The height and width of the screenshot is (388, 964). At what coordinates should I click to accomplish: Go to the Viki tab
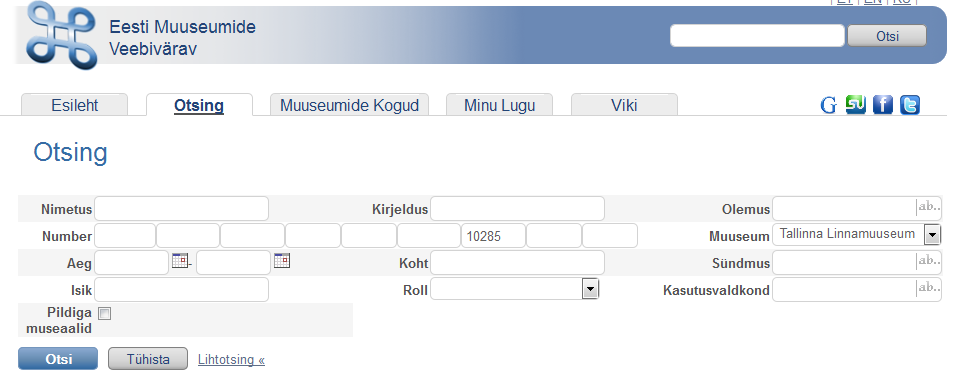click(x=624, y=105)
